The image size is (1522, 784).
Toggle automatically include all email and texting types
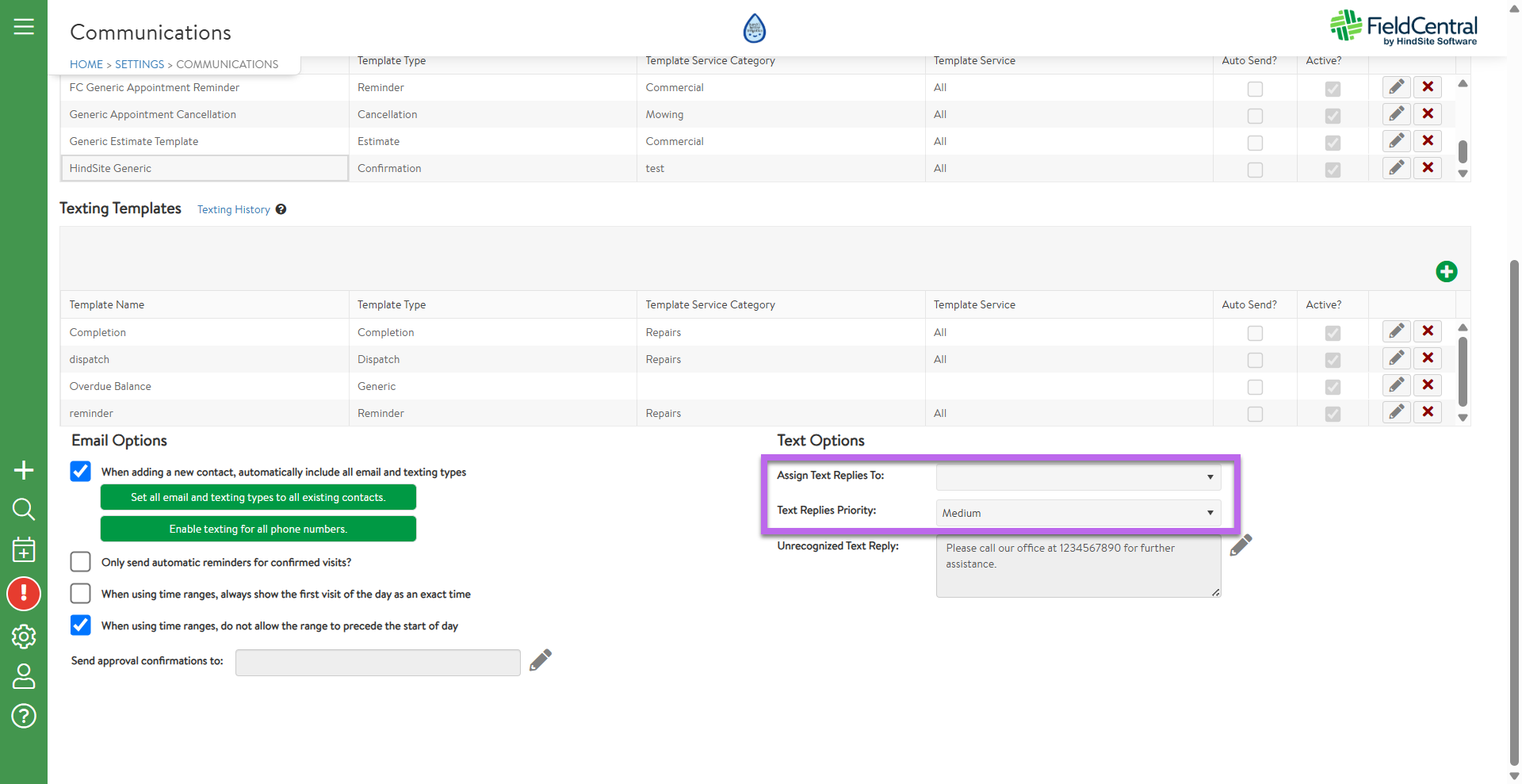click(x=81, y=472)
